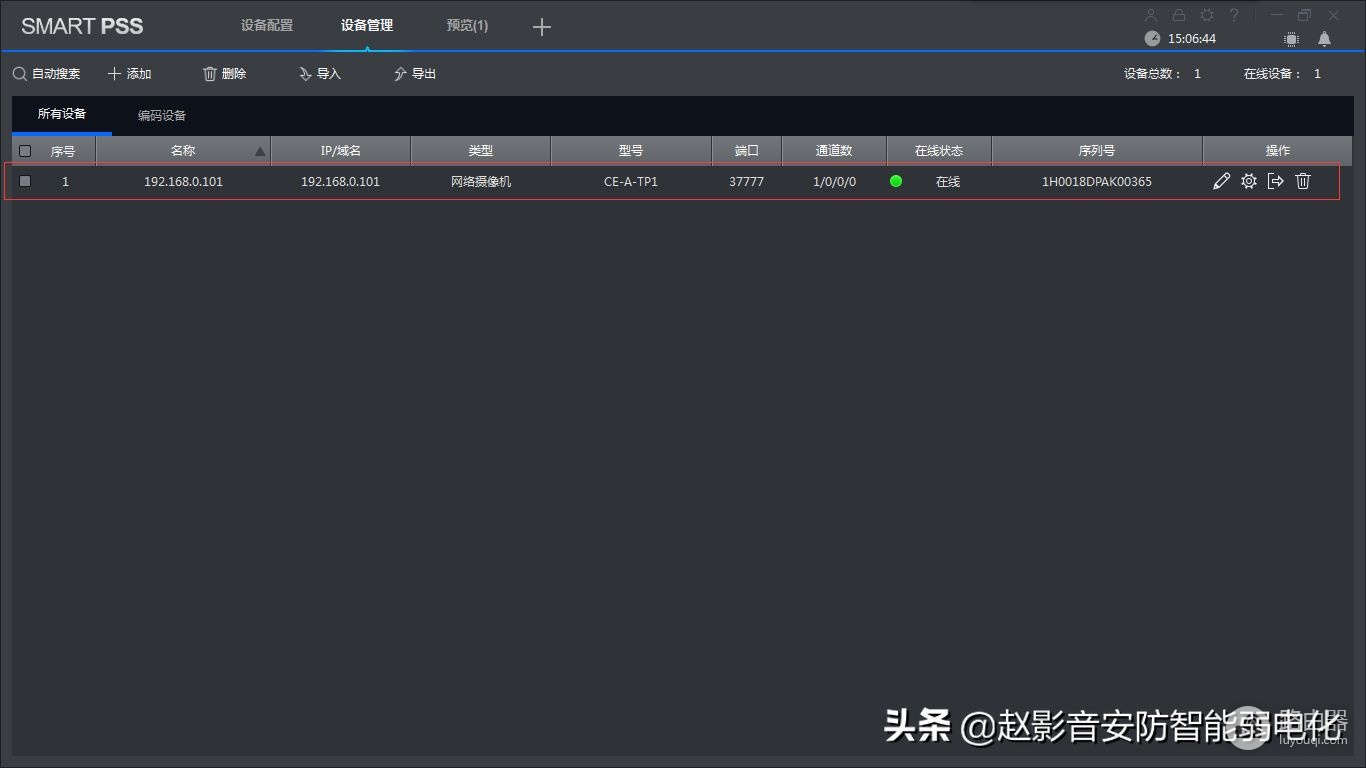The image size is (1366, 768).
Task: Click device type 网络摄像机 cell
Action: 481,182
